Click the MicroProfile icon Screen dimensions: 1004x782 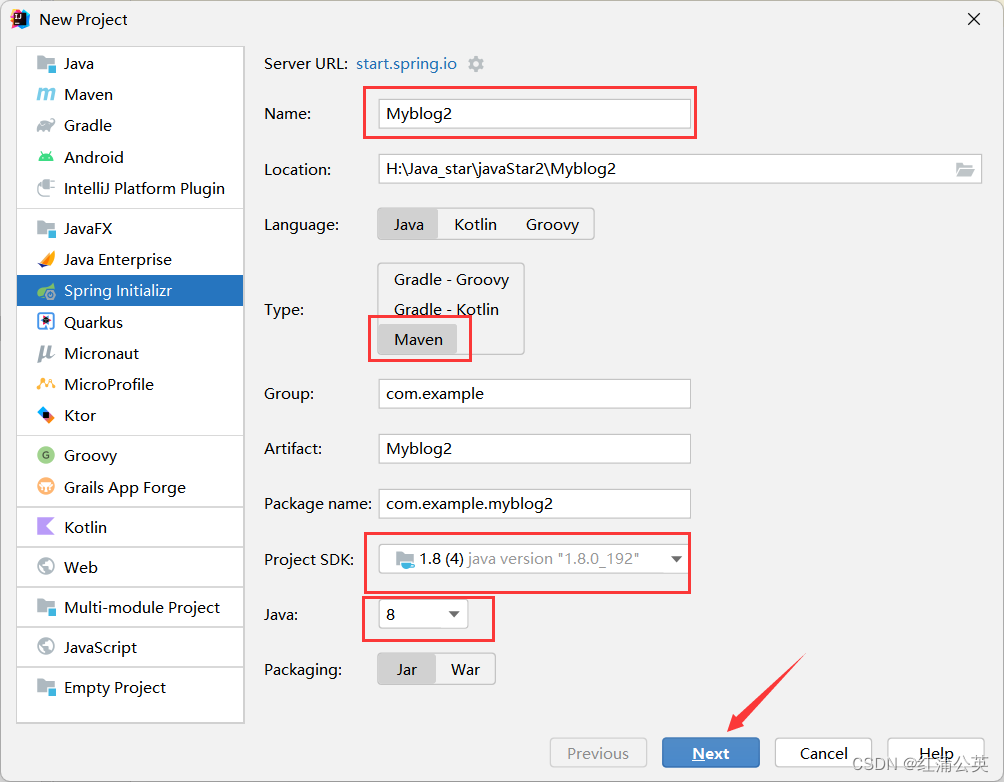point(46,384)
